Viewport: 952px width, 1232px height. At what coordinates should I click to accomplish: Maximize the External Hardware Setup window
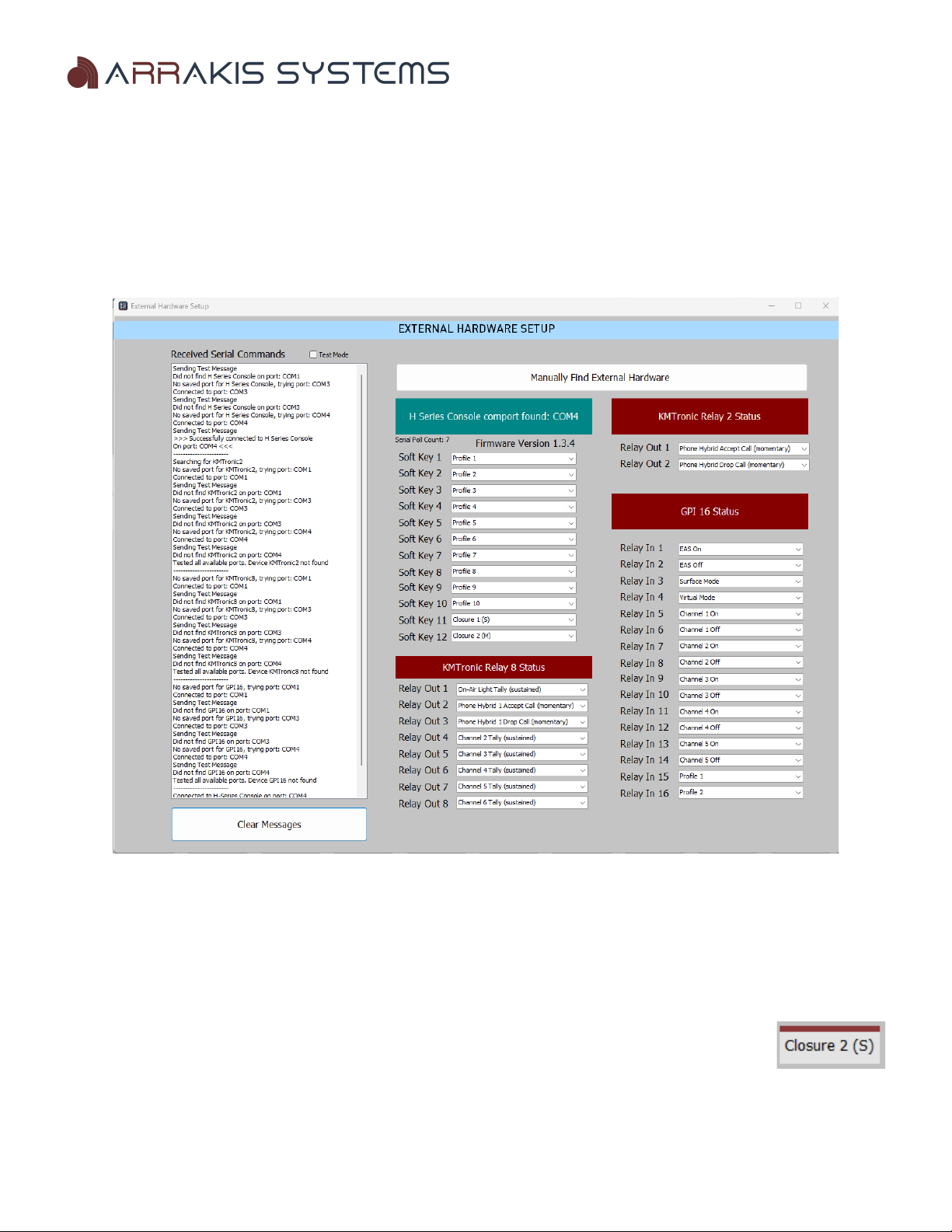pyautogui.click(x=798, y=306)
